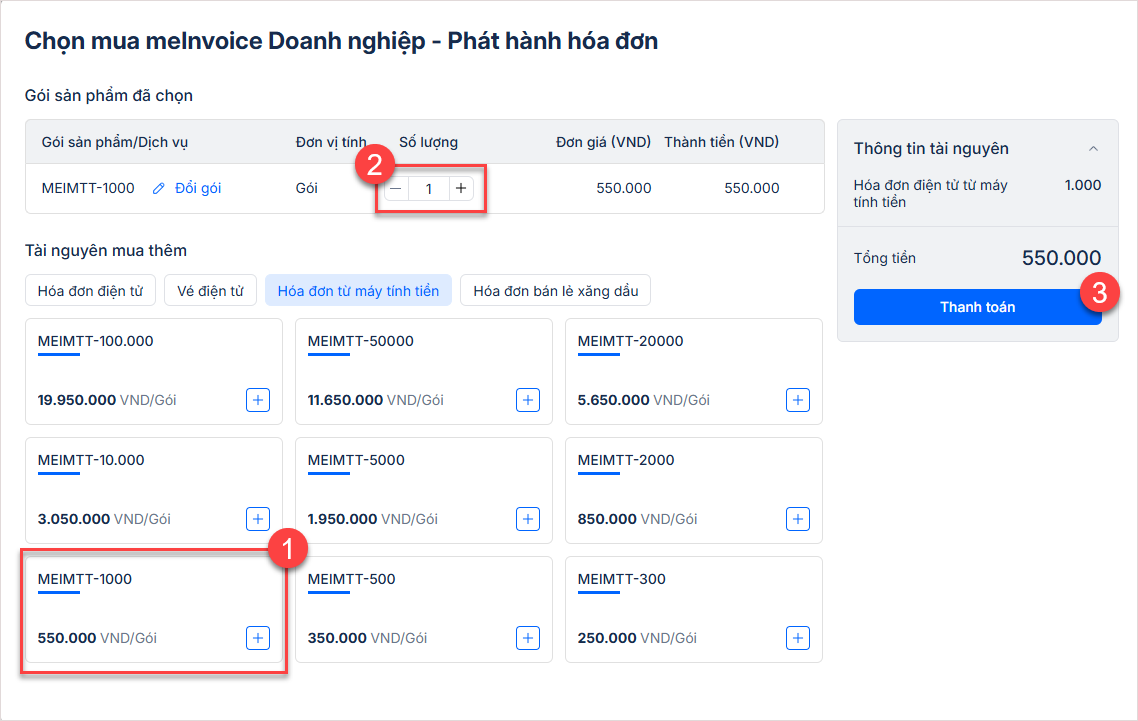This screenshot has height=721, width=1138.
Task: Add the MEIMTT-1000 package with plus icon
Action: coord(258,638)
